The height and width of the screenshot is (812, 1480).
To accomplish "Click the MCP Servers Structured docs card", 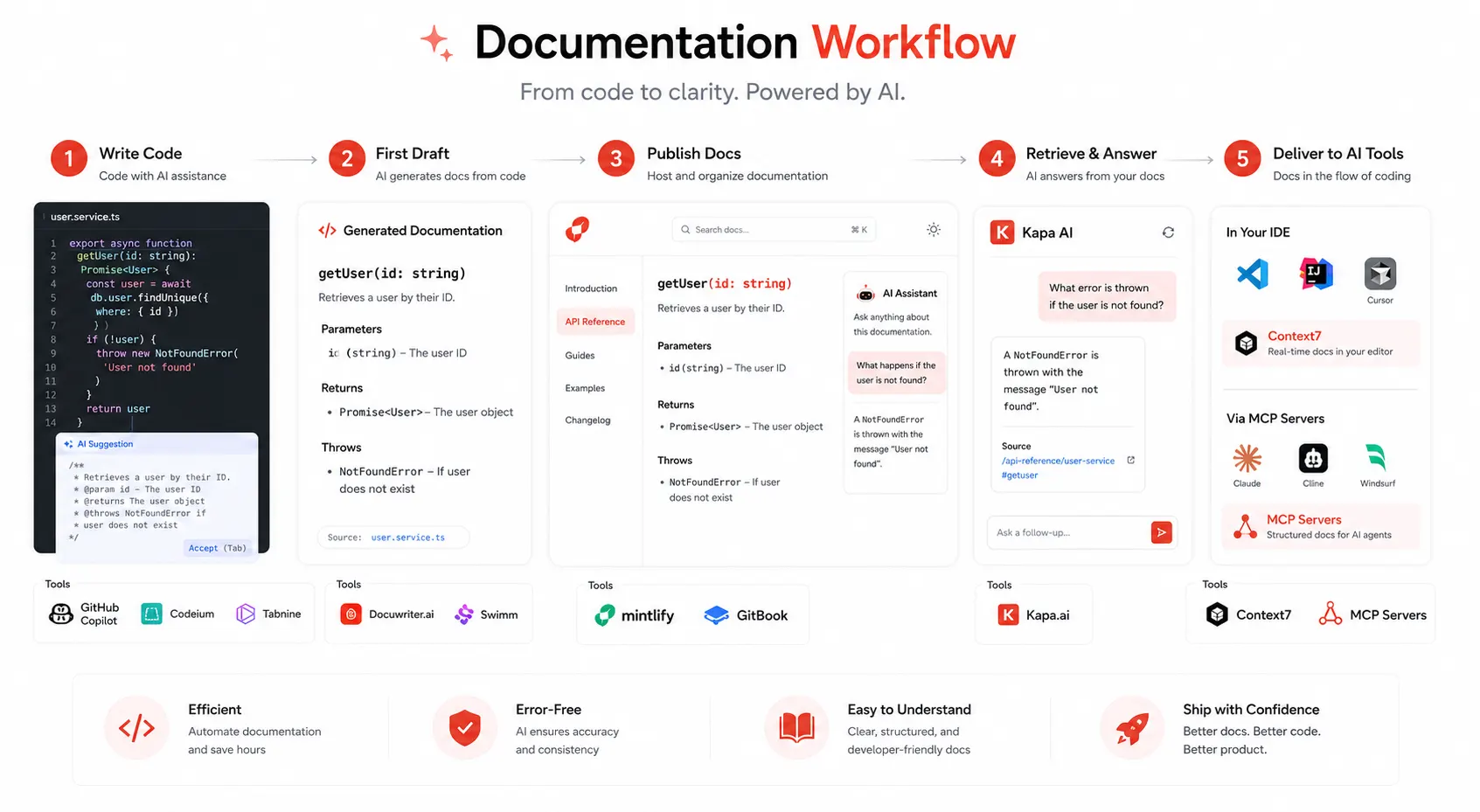I will click(x=1321, y=526).
